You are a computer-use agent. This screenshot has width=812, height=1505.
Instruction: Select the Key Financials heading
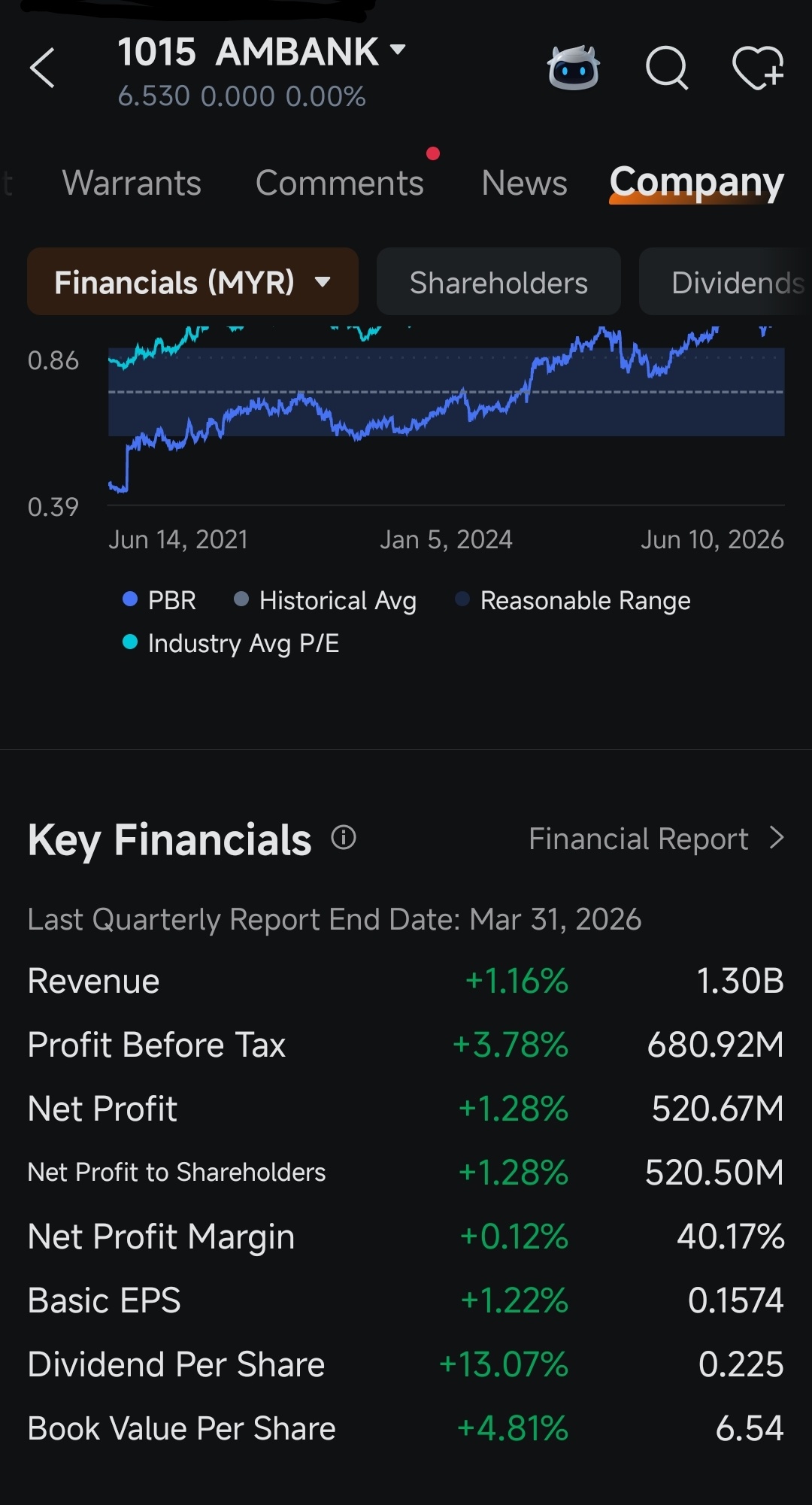[169, 839]
